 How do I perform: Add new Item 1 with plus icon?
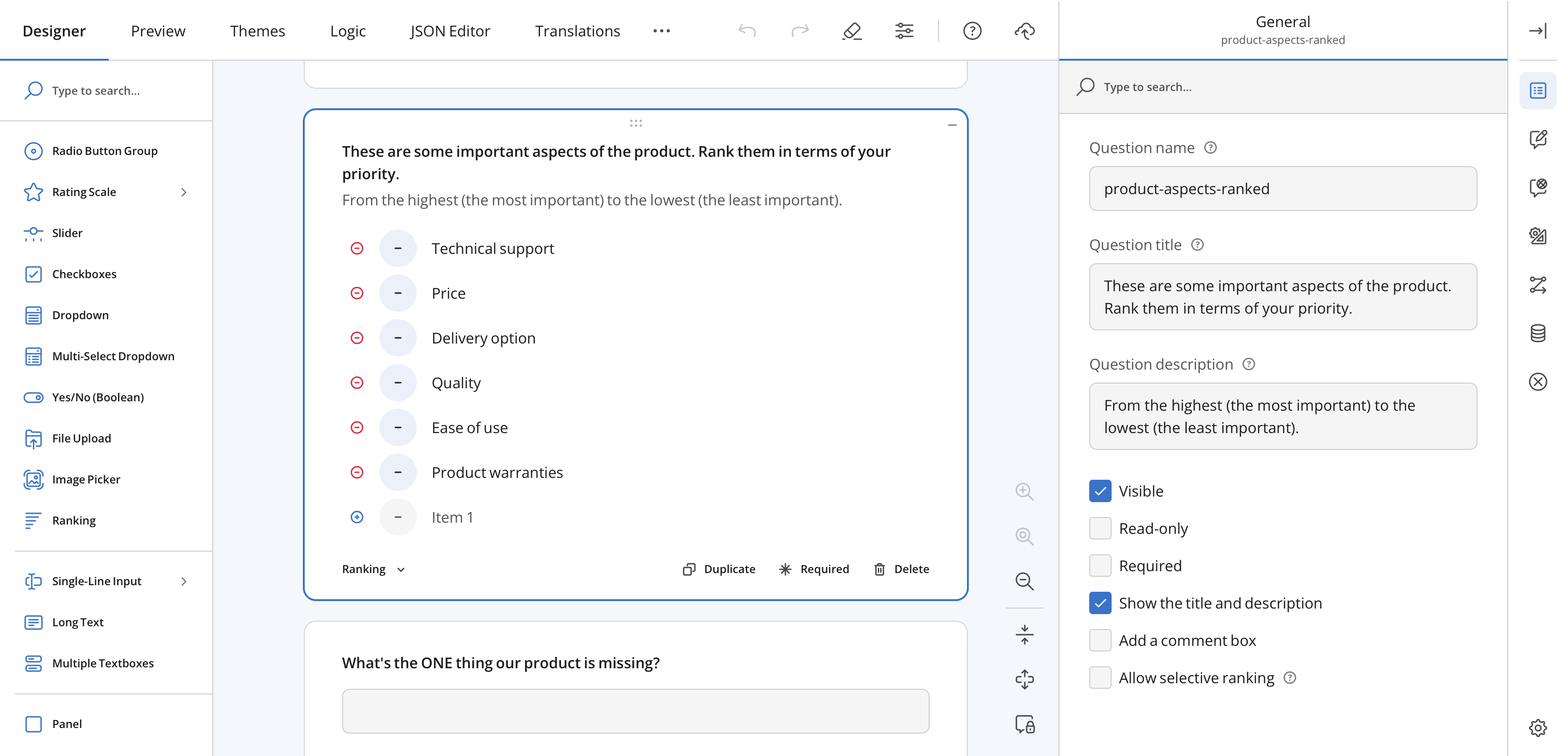click(x=357, y=517)
